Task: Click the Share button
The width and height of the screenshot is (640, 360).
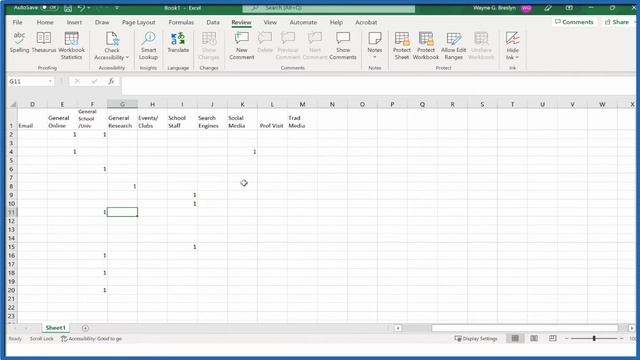Action: click(617, 22)
